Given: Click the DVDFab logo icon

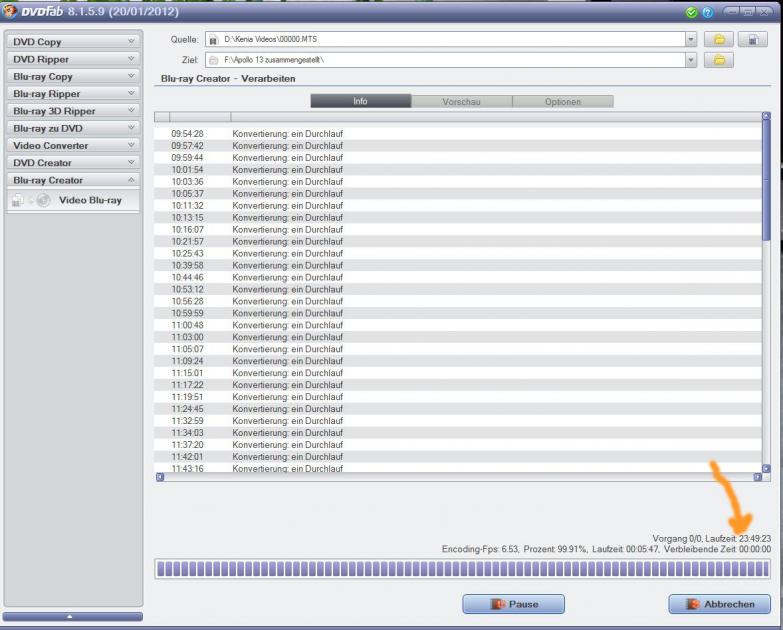Looking at the screenshot, I should pyautogui.click(x=9, y=11).
